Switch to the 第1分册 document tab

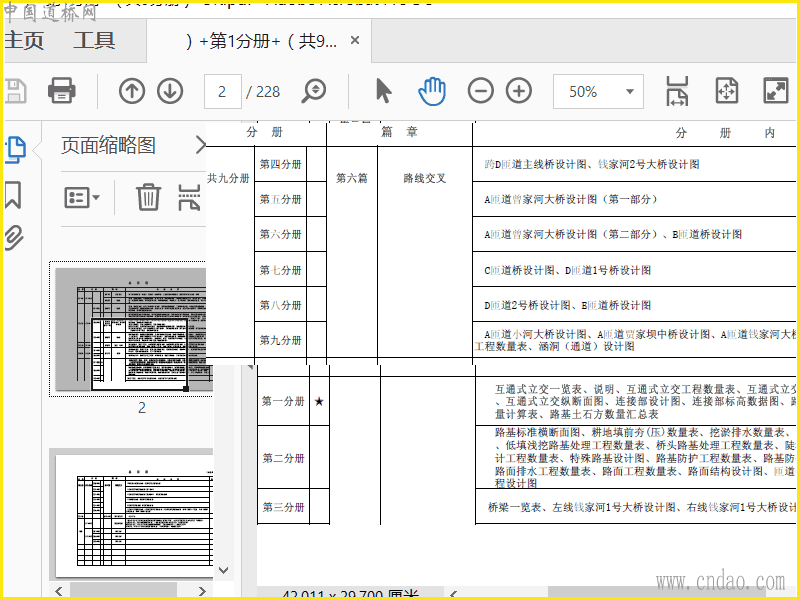pos(260,41)
